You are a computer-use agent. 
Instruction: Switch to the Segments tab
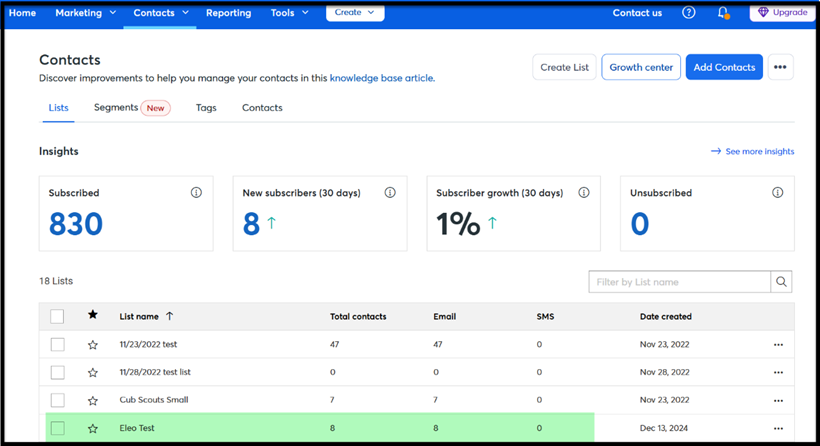click(116, 107)
